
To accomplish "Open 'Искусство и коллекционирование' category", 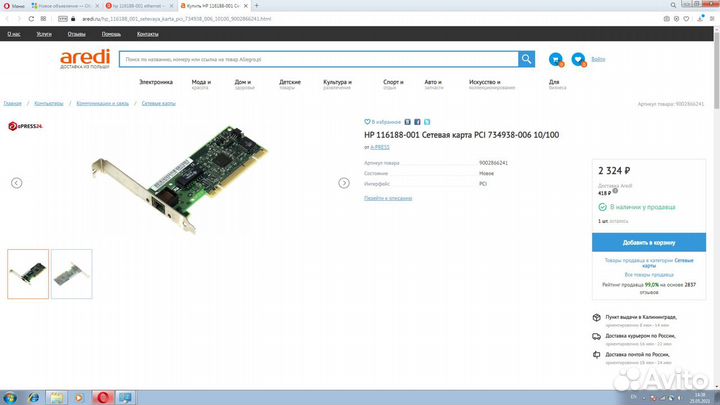I will point(492,84).
